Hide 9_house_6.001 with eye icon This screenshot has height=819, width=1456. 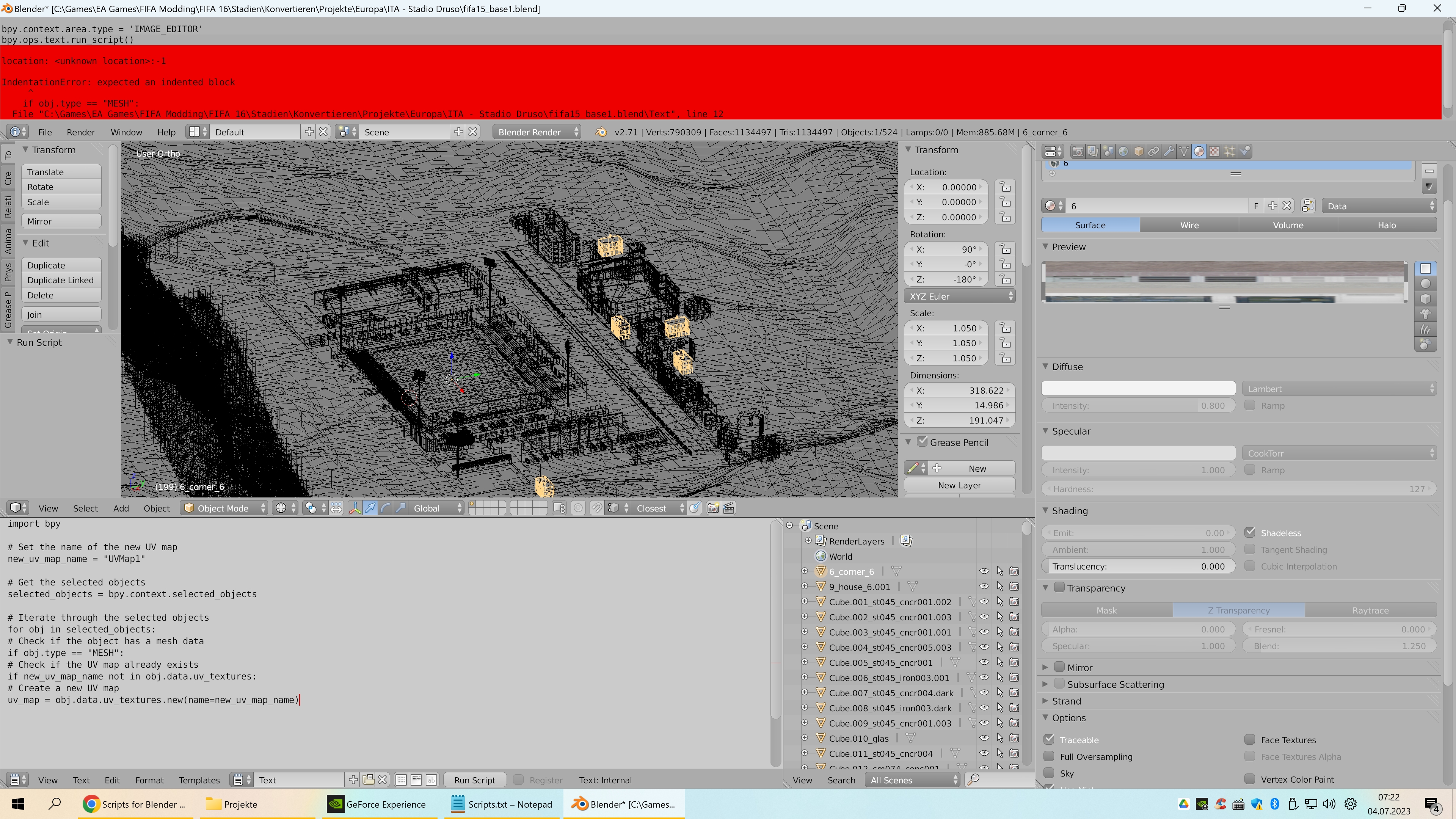984,587
